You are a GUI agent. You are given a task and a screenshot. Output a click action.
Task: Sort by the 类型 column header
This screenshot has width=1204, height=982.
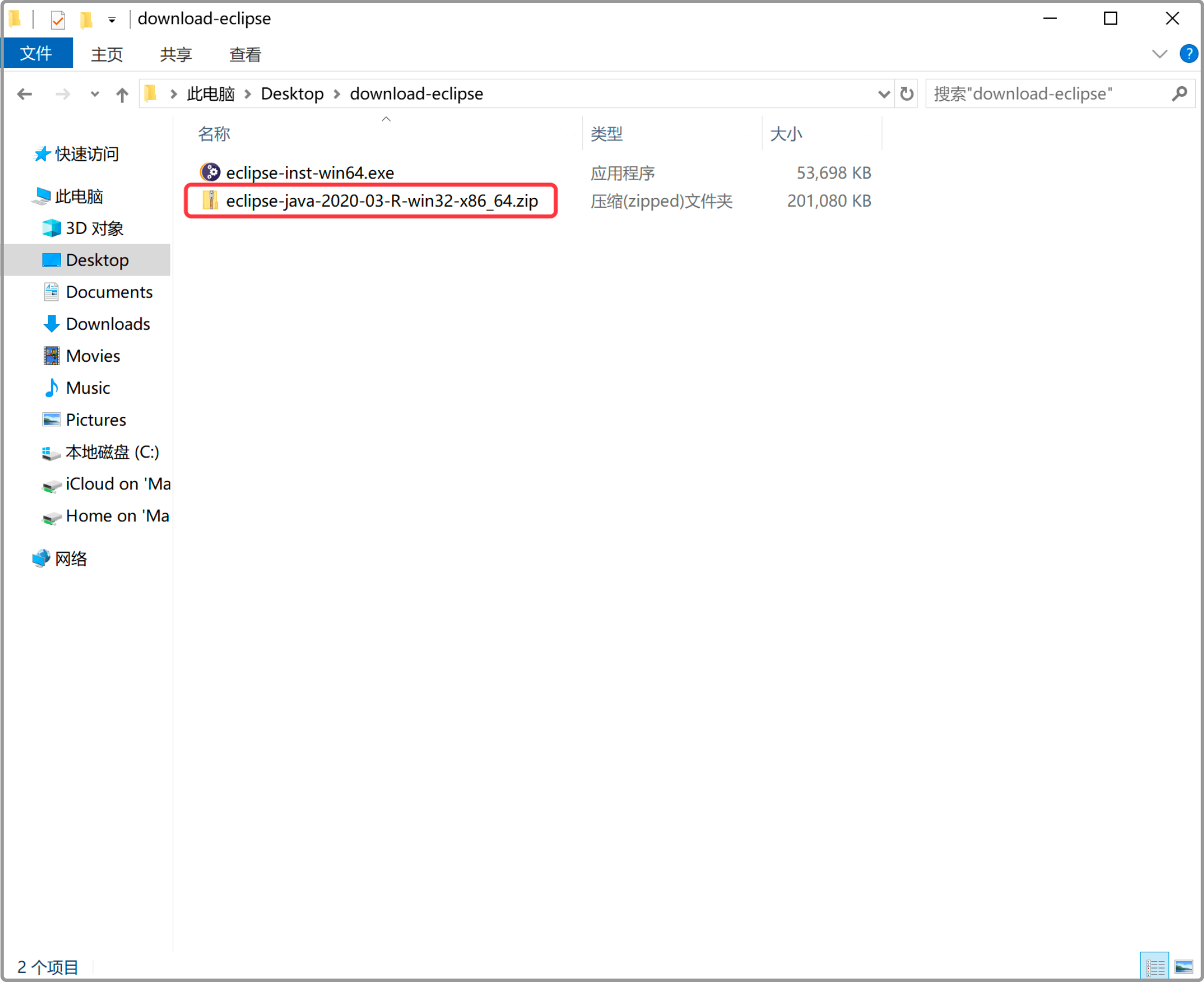click(606, 134)
